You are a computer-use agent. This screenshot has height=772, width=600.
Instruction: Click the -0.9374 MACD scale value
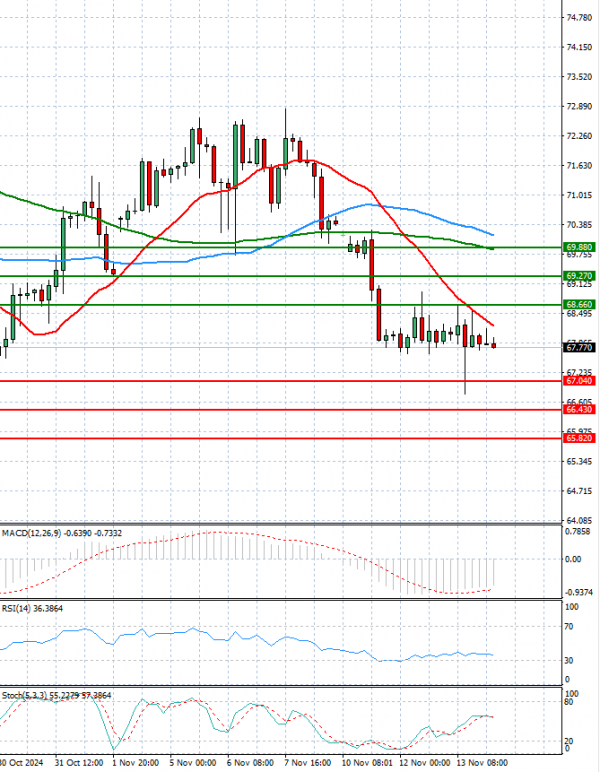578,592
